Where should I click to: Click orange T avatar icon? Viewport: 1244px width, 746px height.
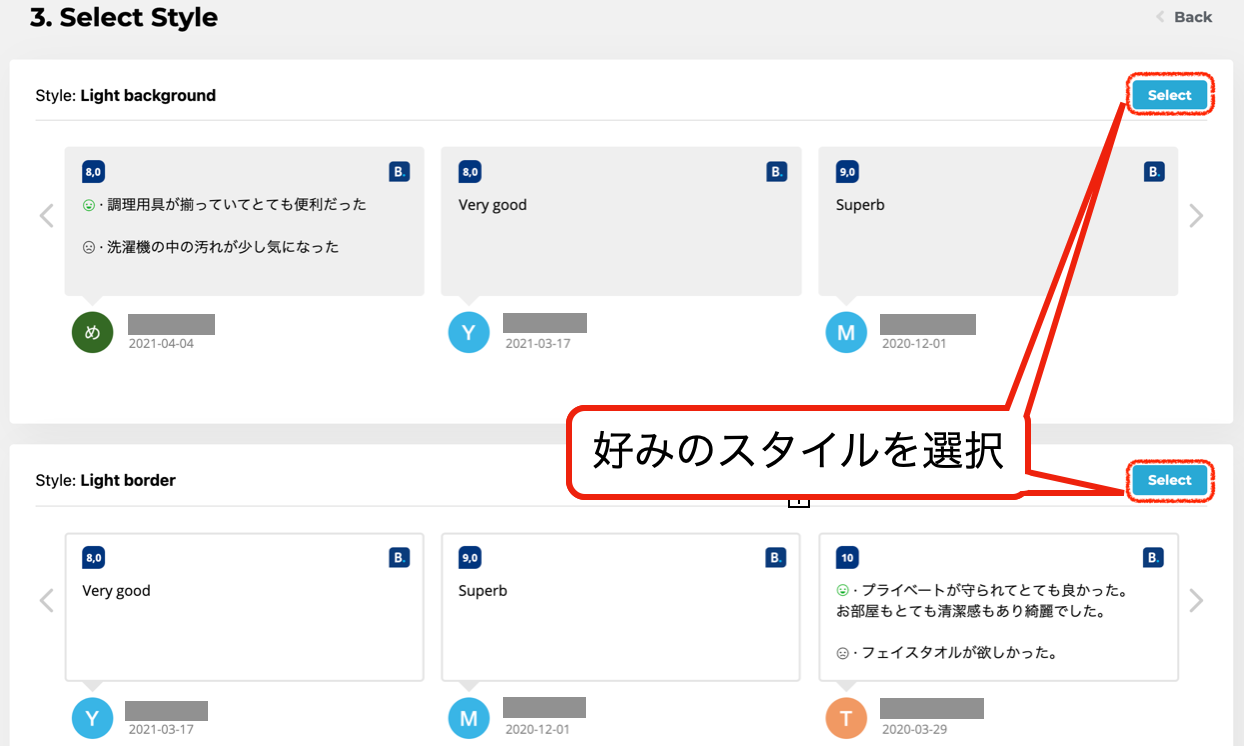pos(846,718)
